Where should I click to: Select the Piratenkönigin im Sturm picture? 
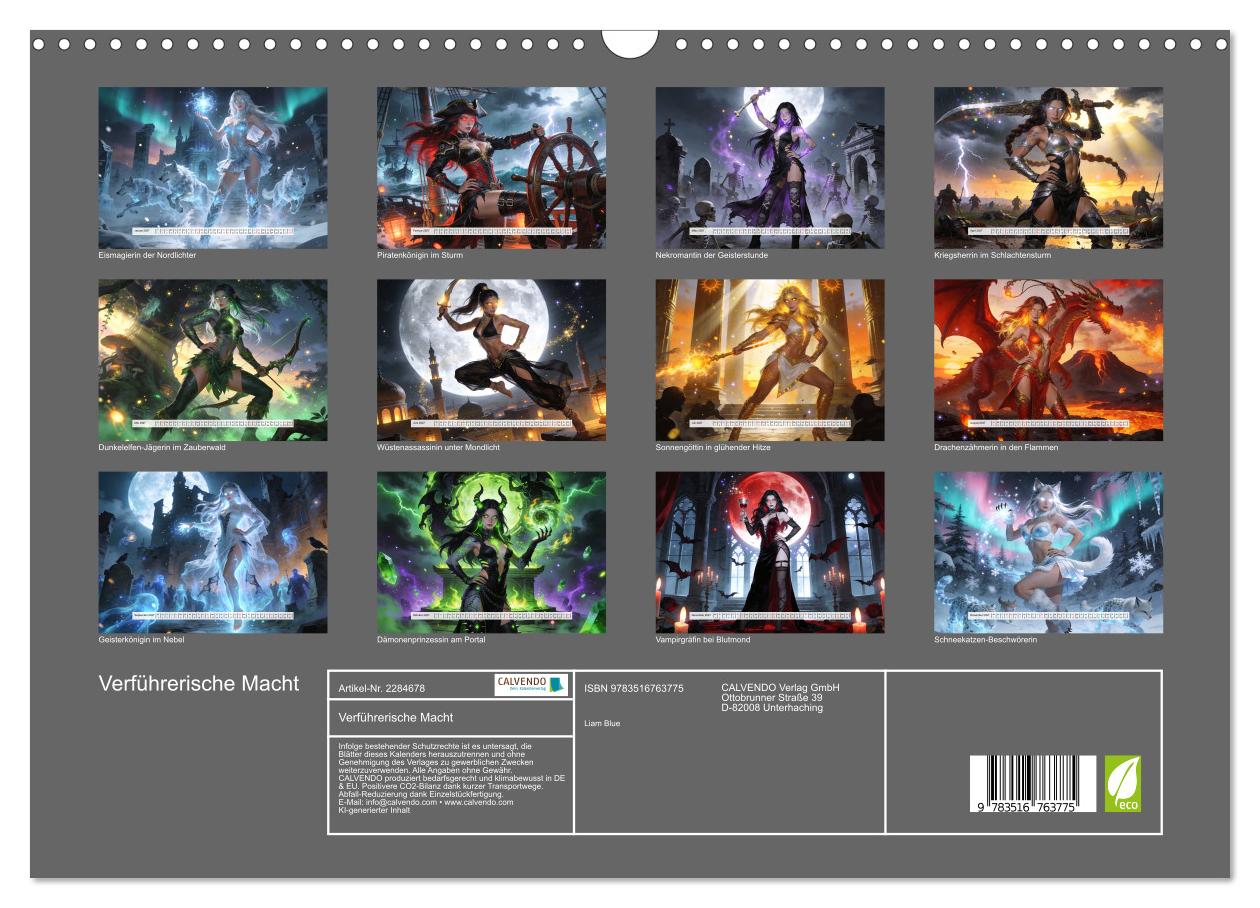click(x=491, y=167)
